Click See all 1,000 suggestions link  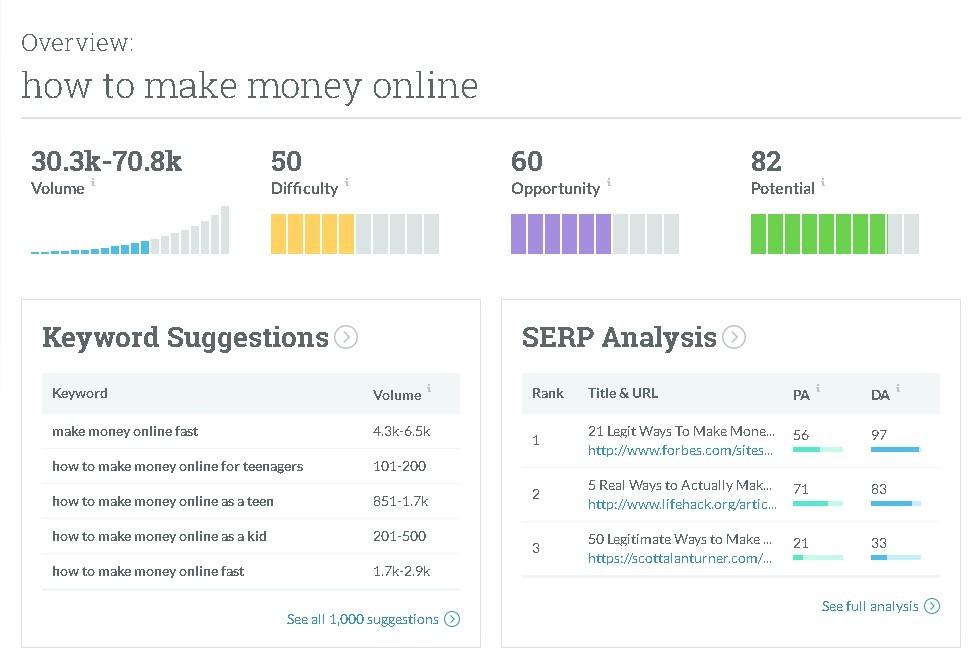[362, 619]
